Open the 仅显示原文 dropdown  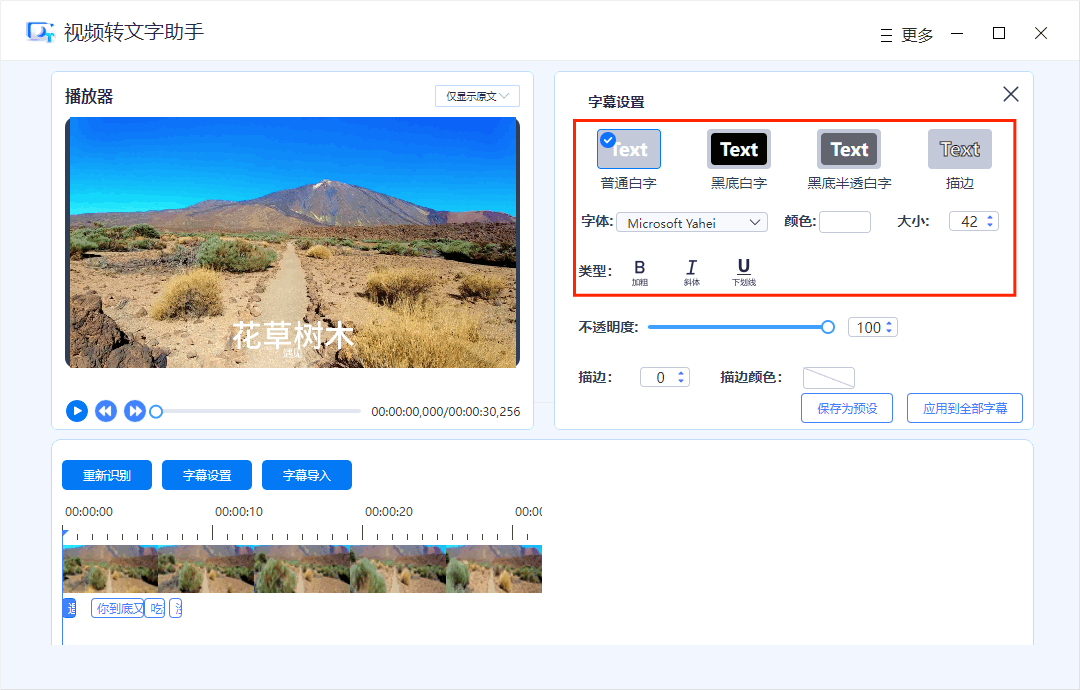click(x=477, y=96)
